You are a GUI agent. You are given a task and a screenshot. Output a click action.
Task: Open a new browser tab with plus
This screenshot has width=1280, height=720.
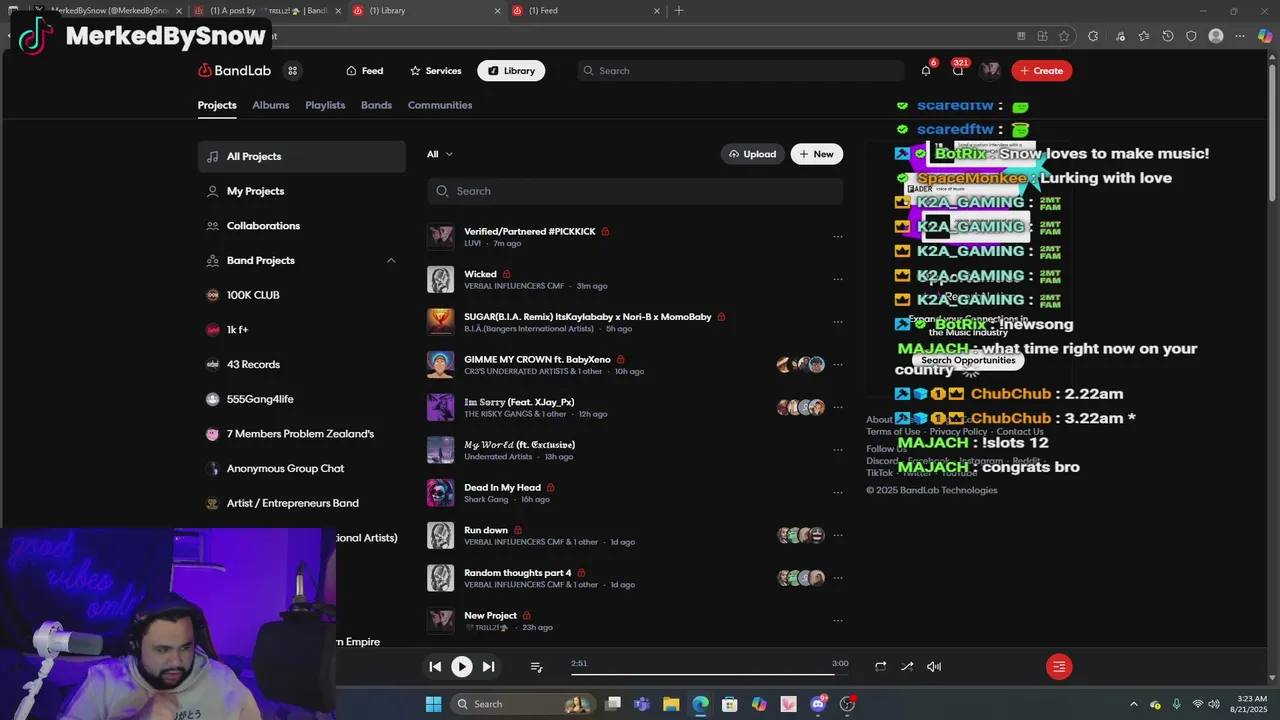pyautogui.click(x=679, y=10)
